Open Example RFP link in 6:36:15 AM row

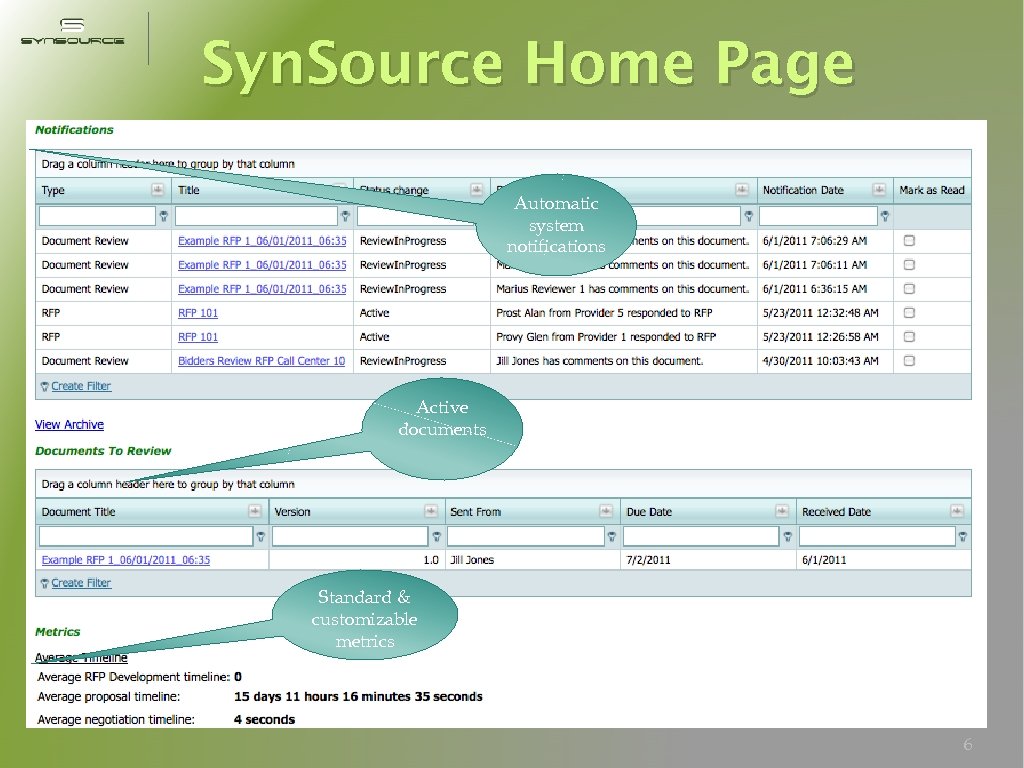tap(262, 289)
